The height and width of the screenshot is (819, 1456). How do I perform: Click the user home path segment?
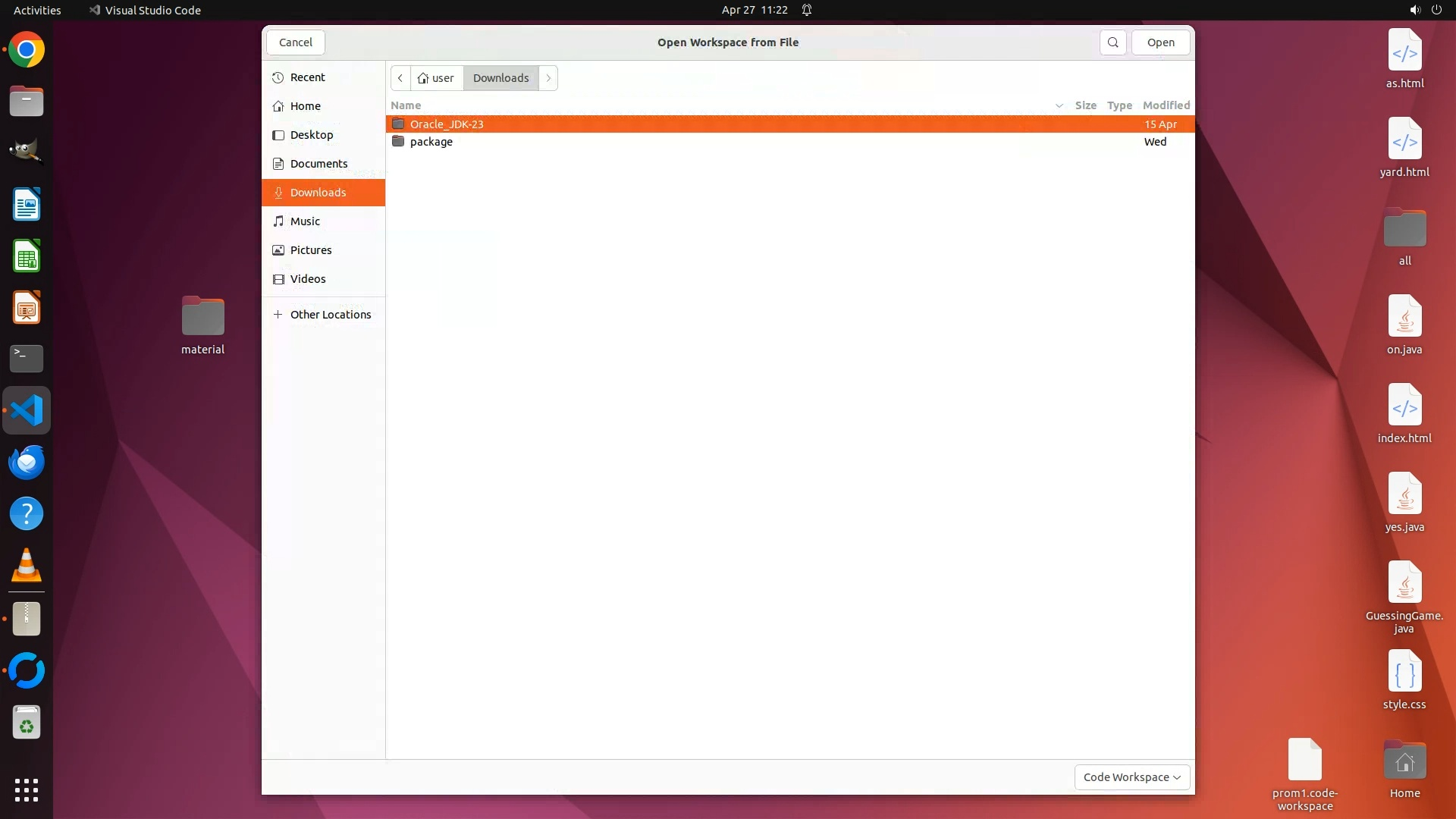tap(436, 78)
